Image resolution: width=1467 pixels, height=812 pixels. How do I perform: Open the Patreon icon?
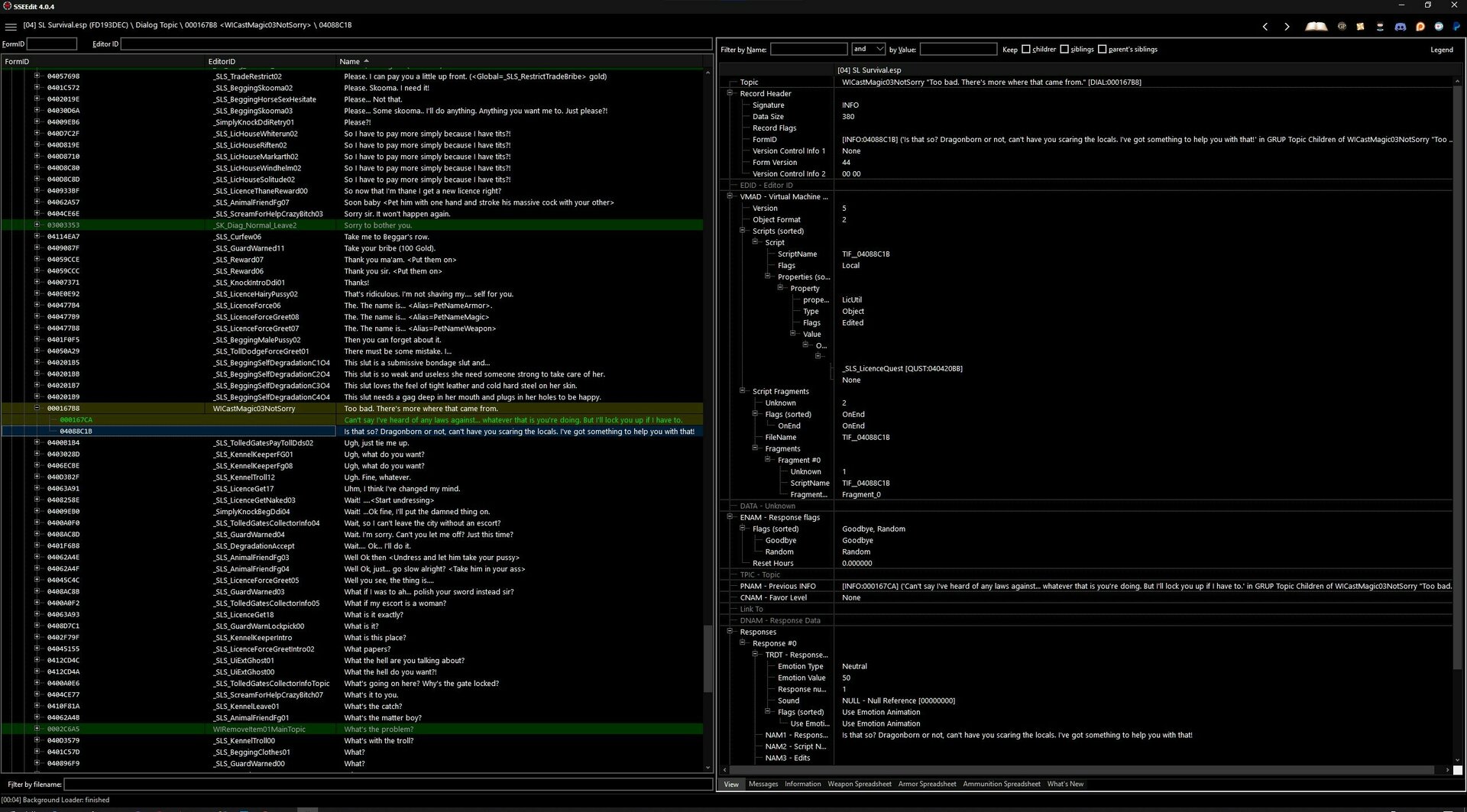pyautogui.click(x=1420, y=27)
